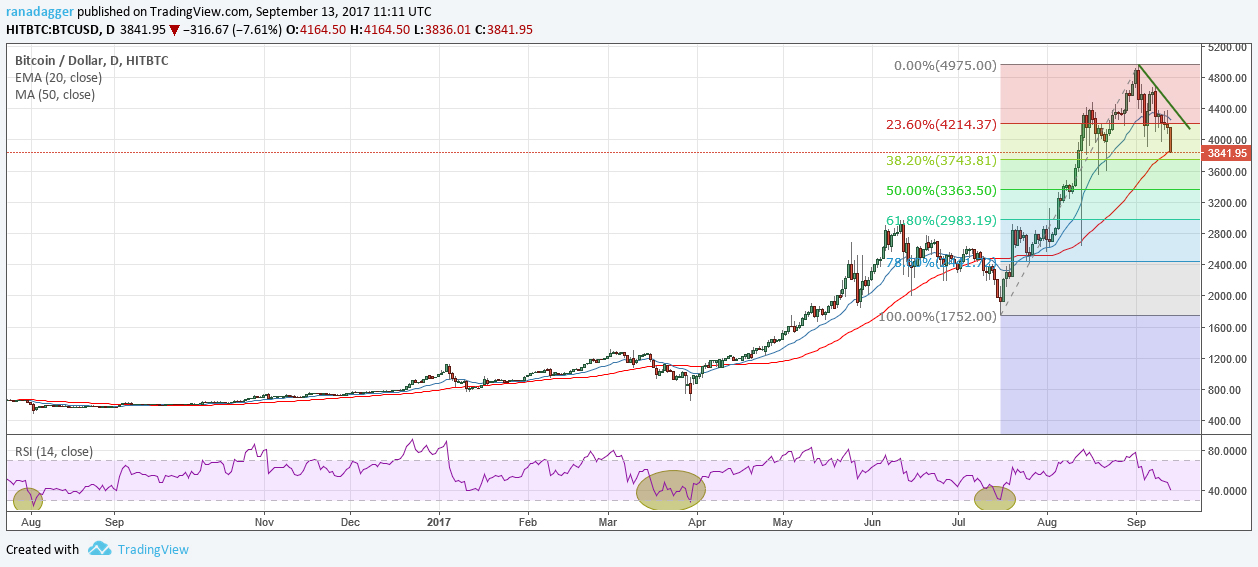
Task: Click the current price tag 3841.95
Action: [1227, 153]
